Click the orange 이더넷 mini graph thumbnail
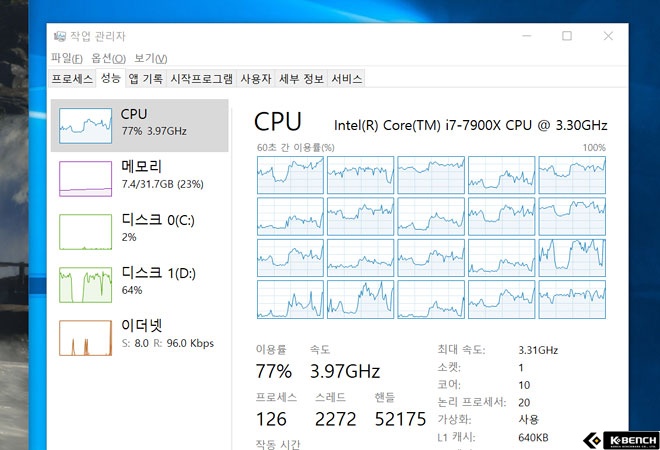660x450 pixels. (85, 338)
